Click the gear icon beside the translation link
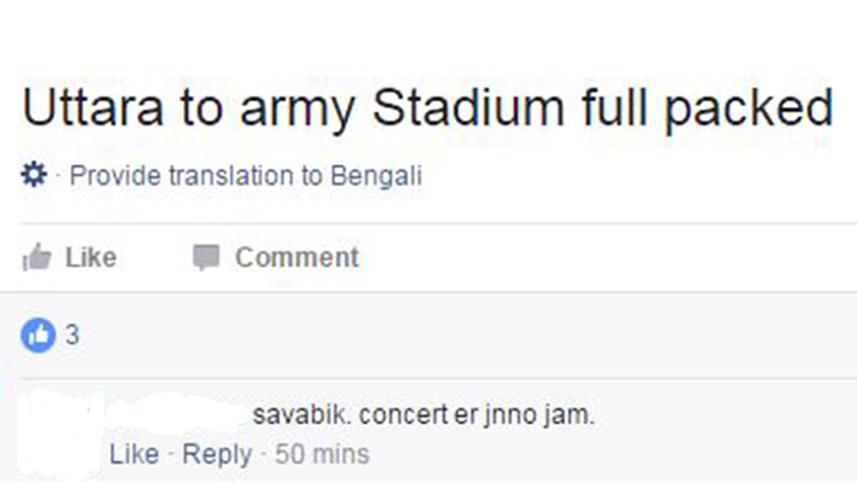This screenshot has height=482, width=857. [x=35, y=176]
